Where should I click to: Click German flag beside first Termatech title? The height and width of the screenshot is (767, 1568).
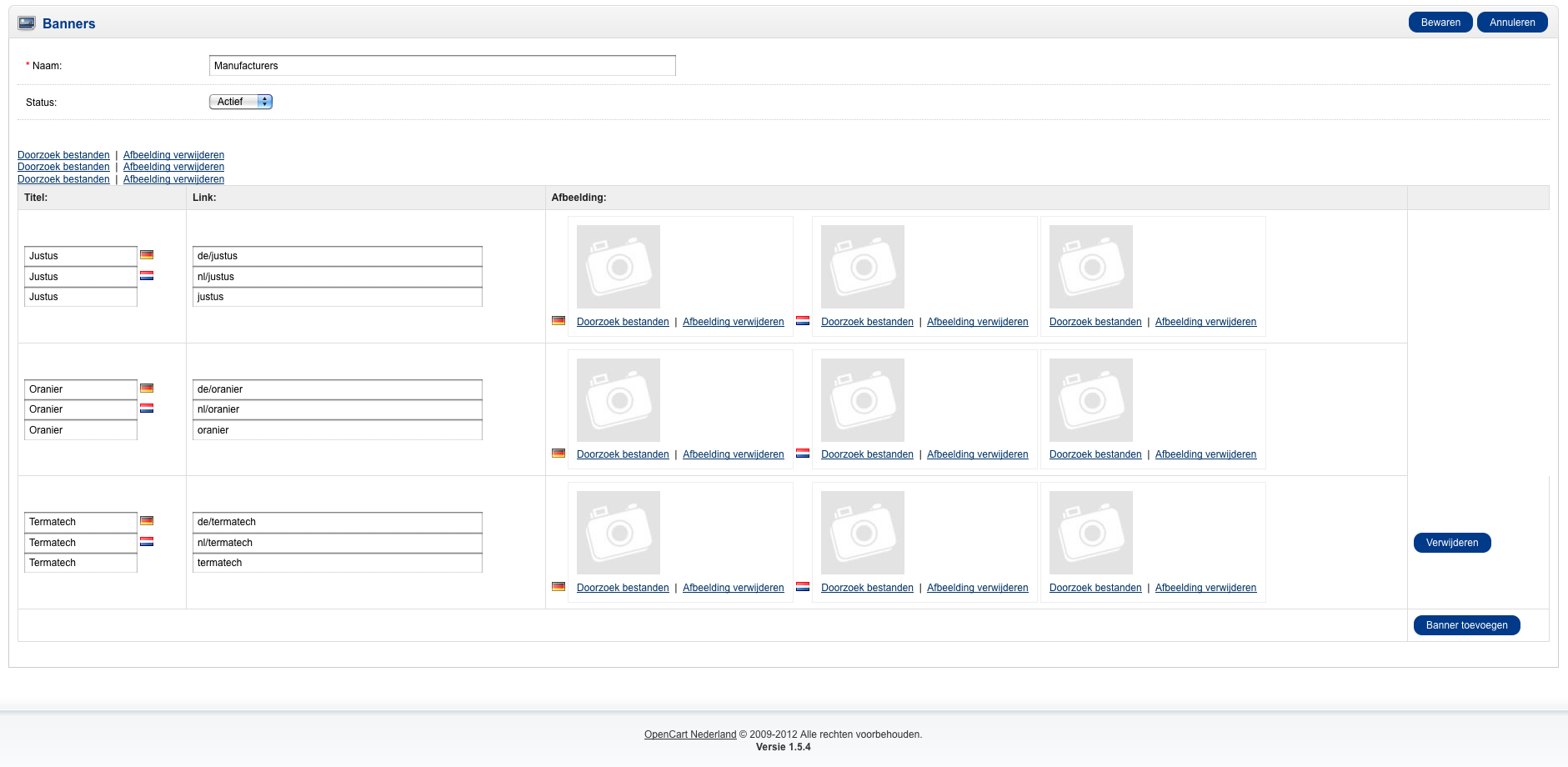click(x=147, y=521)
